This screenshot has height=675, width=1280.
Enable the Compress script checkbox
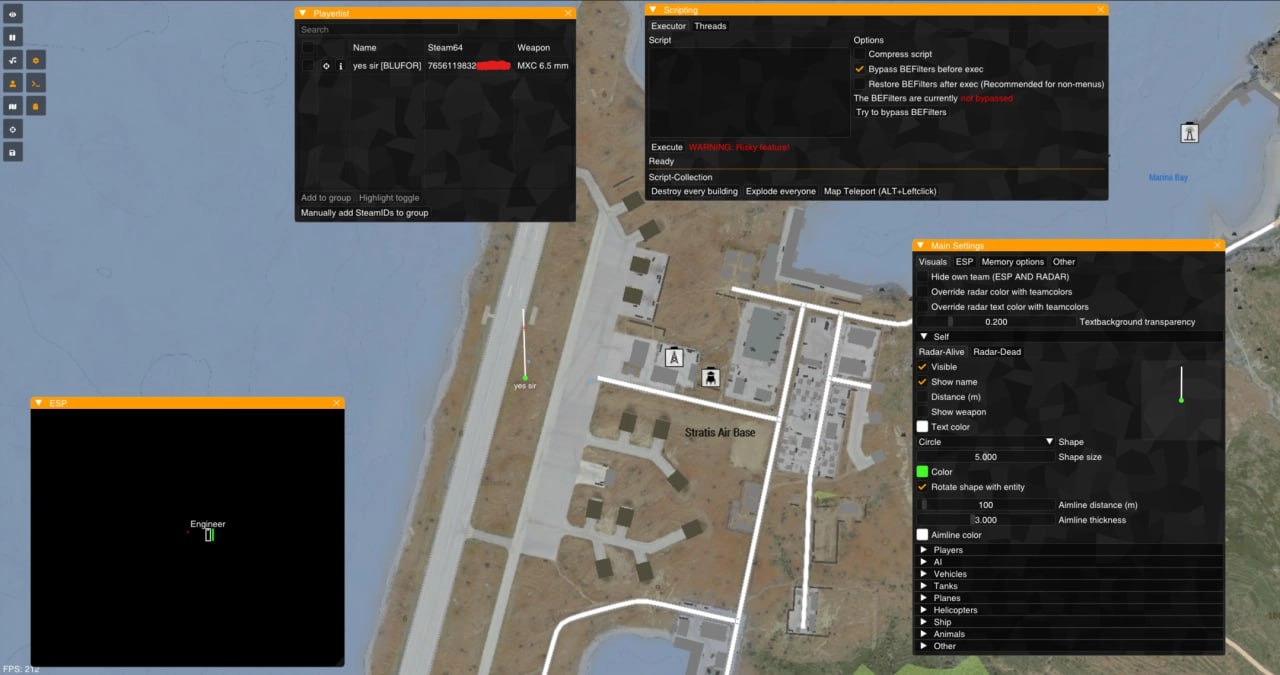pyautogui.click(x=860, y=54)
